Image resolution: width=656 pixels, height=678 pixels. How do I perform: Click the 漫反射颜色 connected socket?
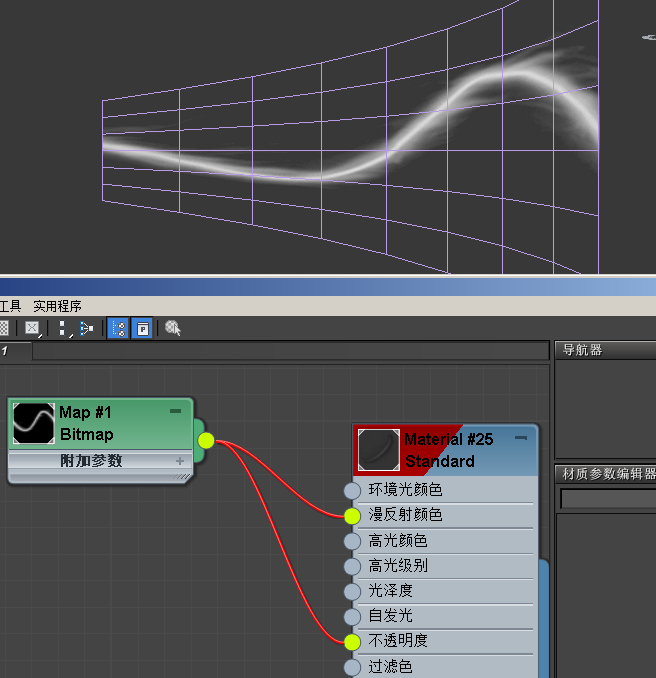(x=352, y=516)
